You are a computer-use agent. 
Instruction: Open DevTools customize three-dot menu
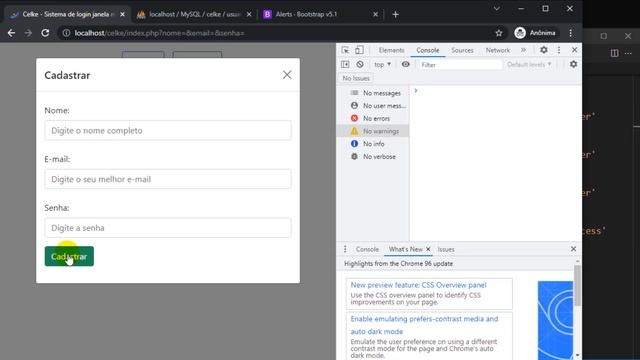point(559,50)
